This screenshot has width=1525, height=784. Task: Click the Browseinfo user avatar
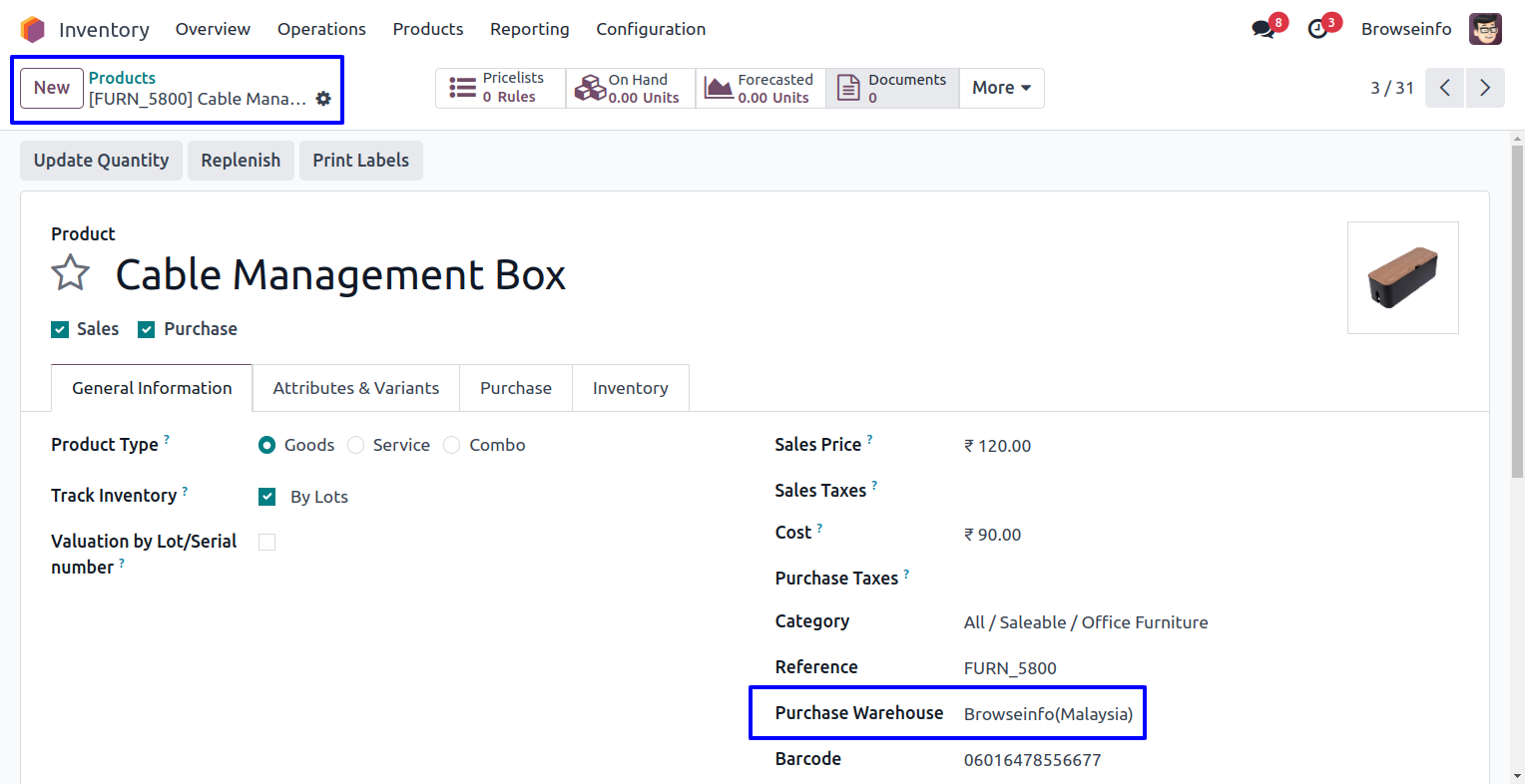[x=1485, y=29]
